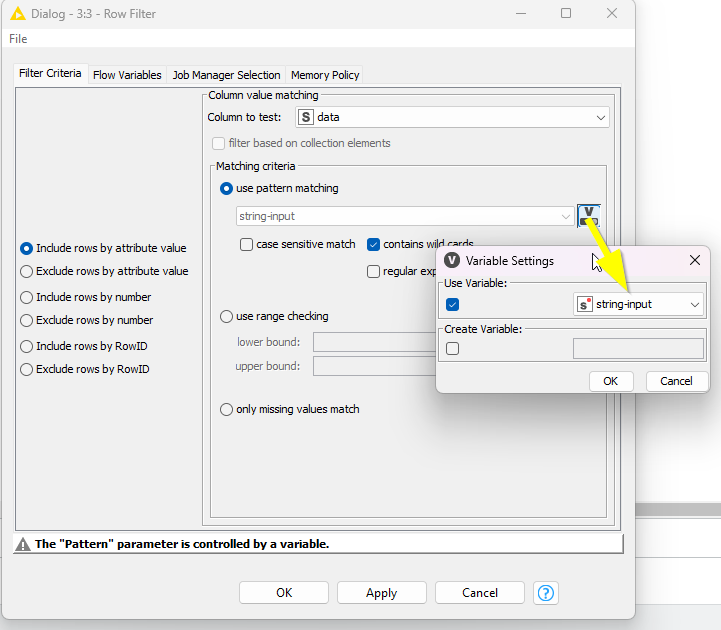Open the Job Manager Selection tab

[226, 75]
